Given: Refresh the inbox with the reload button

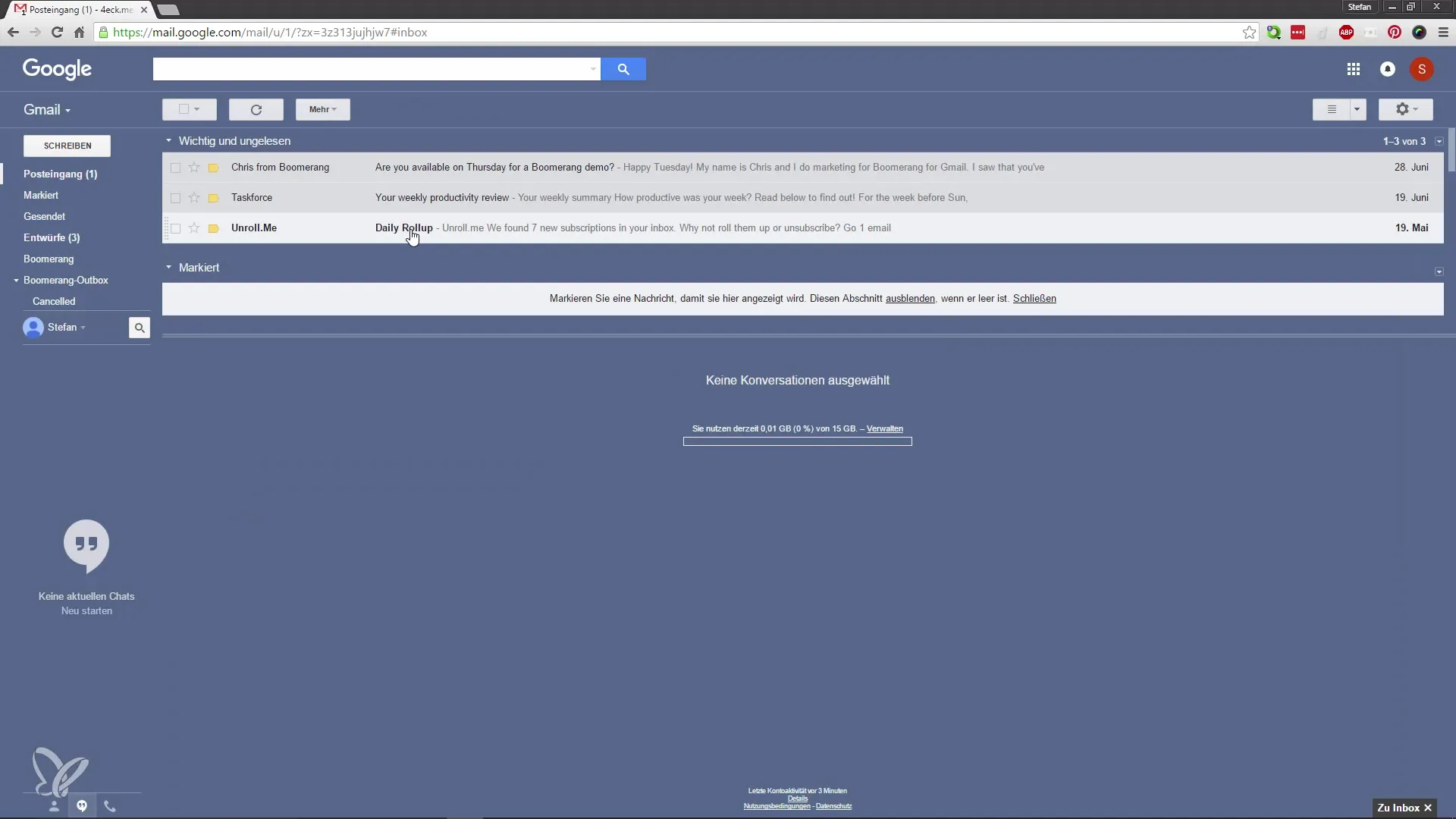Looking at the screenshot, I should [x=256, y=109].
